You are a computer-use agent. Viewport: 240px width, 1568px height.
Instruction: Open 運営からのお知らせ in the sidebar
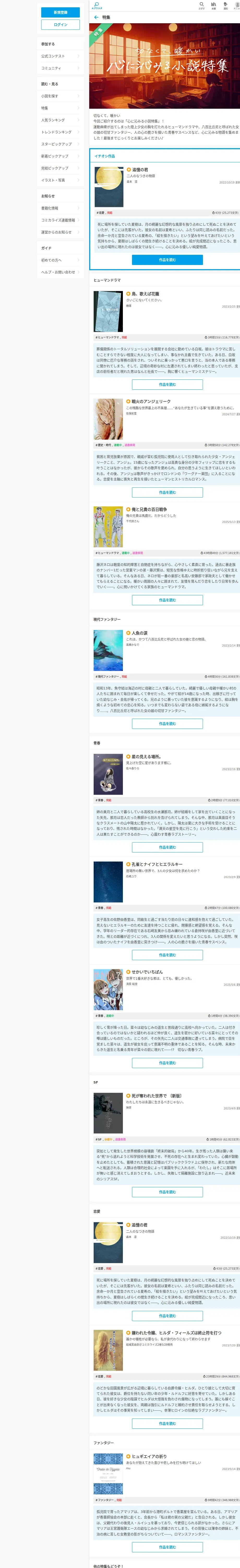[x=60, y=232]
